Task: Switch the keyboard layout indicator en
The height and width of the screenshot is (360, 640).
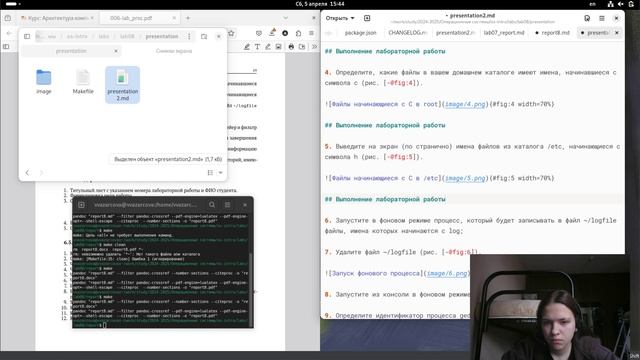Action: pos(592,4)
